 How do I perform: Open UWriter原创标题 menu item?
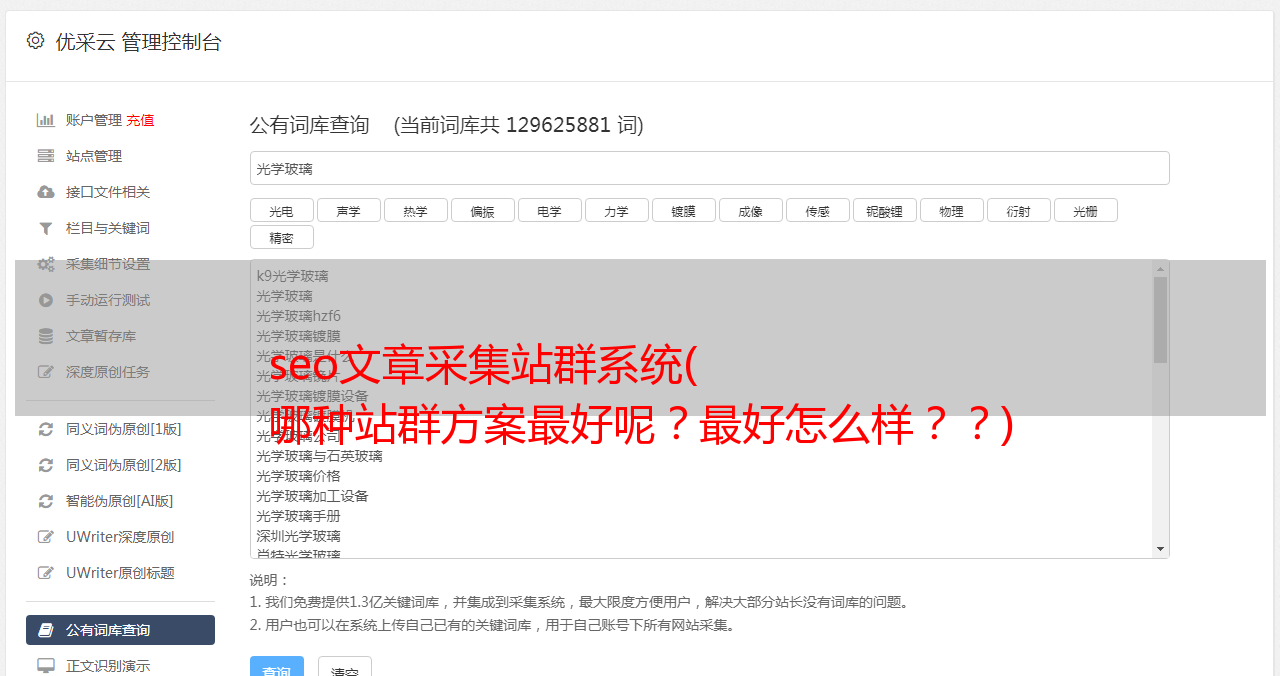tap(120, 573)
